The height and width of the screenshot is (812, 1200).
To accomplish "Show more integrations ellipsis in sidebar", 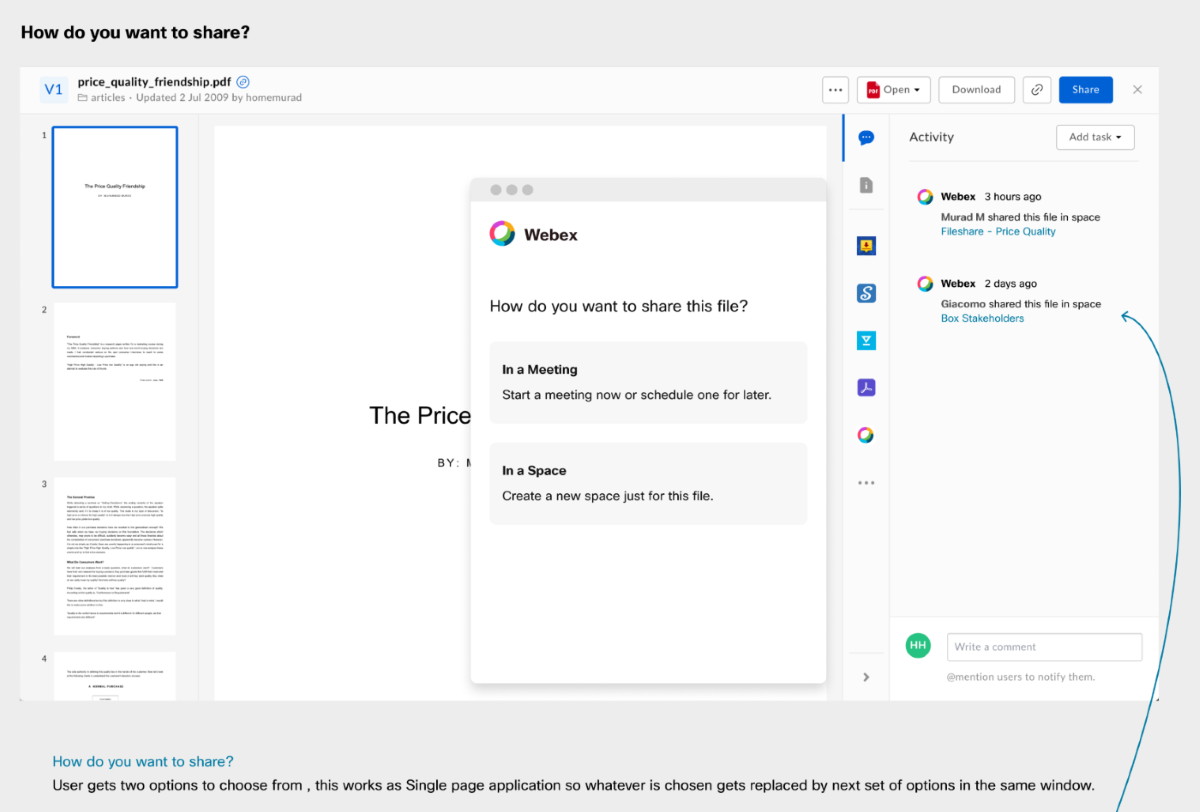I will (866, 483).
